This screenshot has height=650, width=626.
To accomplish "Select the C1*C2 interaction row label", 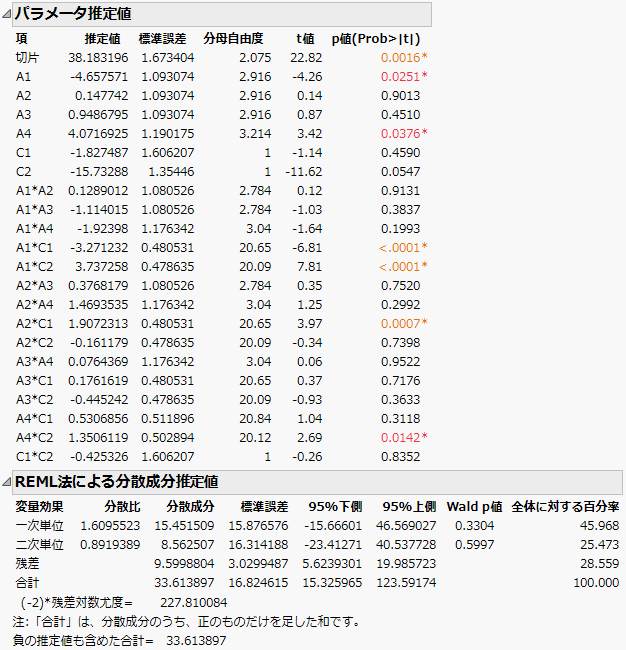I will pos(35,457).
